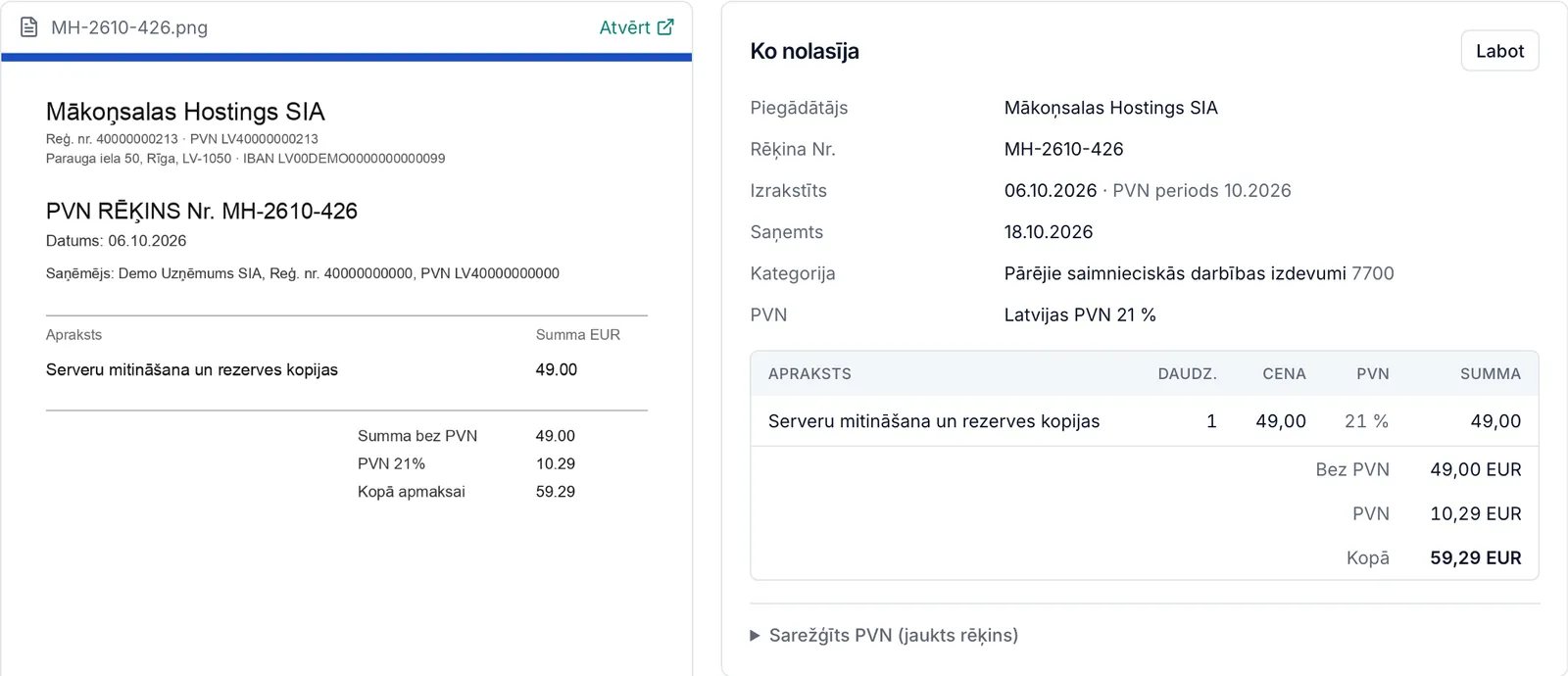Click the Kopā total 59,29 EUR
Screen dimensions: 1568x676
click(1475, 557)
